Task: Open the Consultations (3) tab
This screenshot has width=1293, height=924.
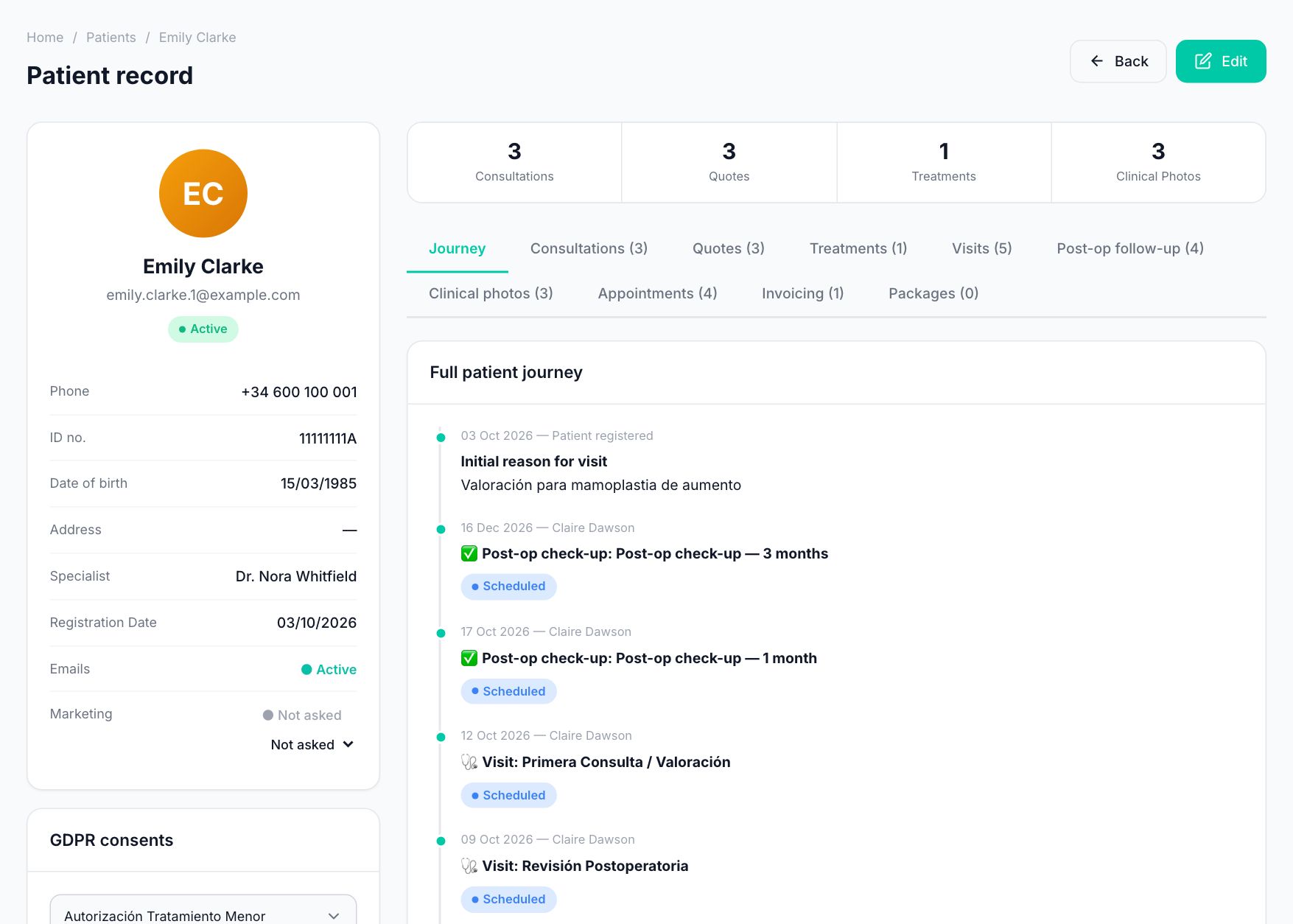Action: click(x=589, y=249)
